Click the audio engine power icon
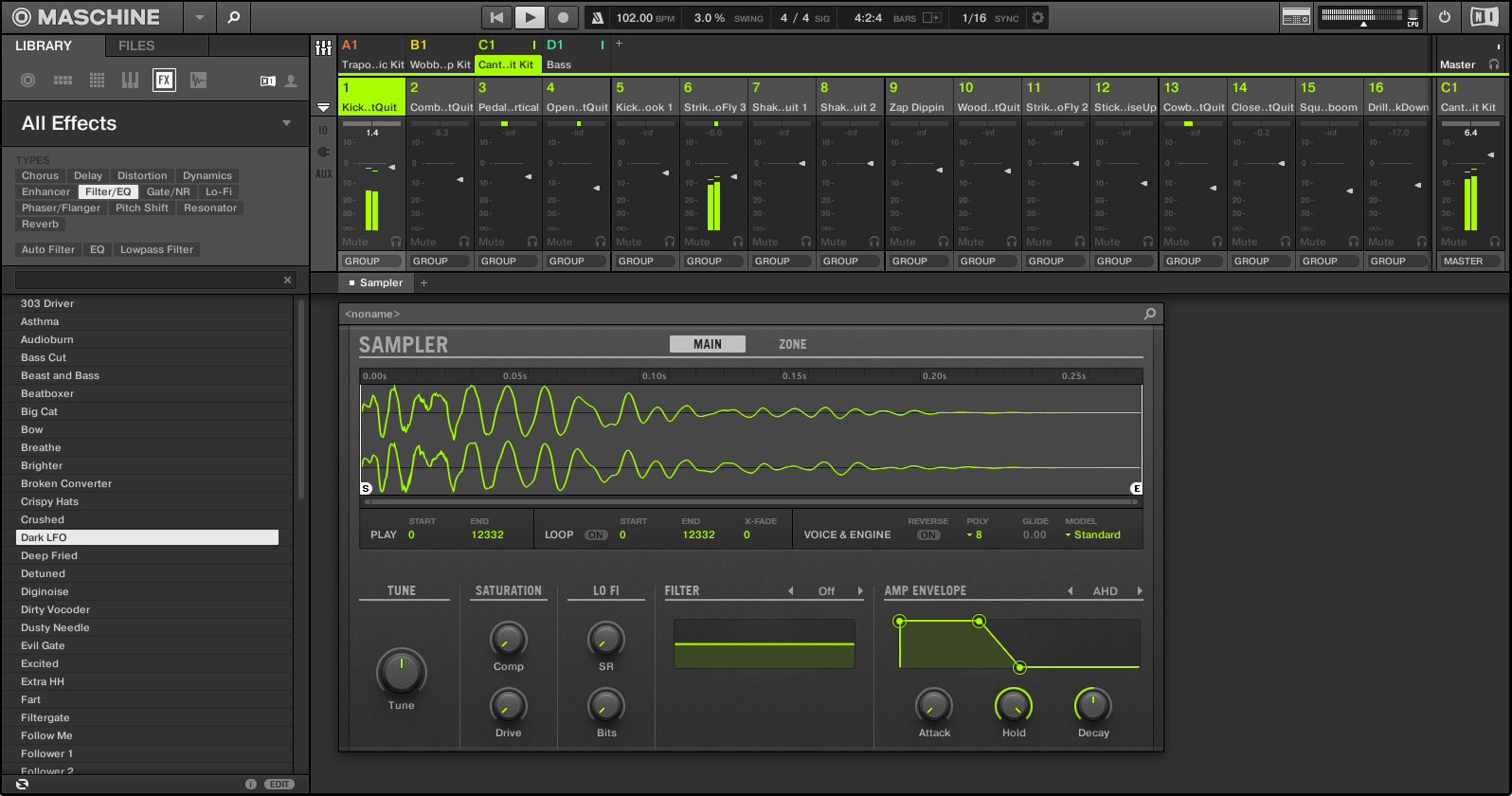 pyautogui.click(x=1445, y=17)
